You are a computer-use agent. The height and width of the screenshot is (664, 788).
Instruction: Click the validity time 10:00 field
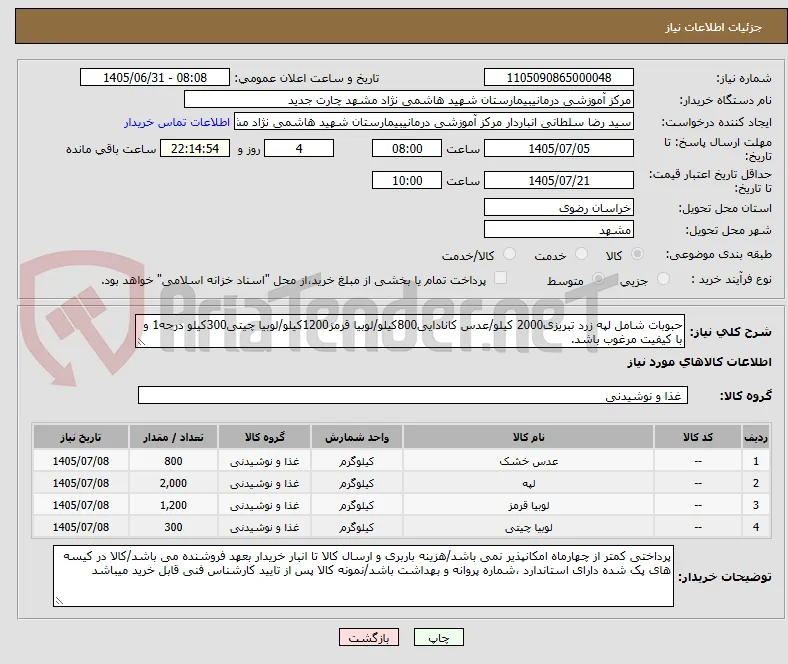coord(407,180)
